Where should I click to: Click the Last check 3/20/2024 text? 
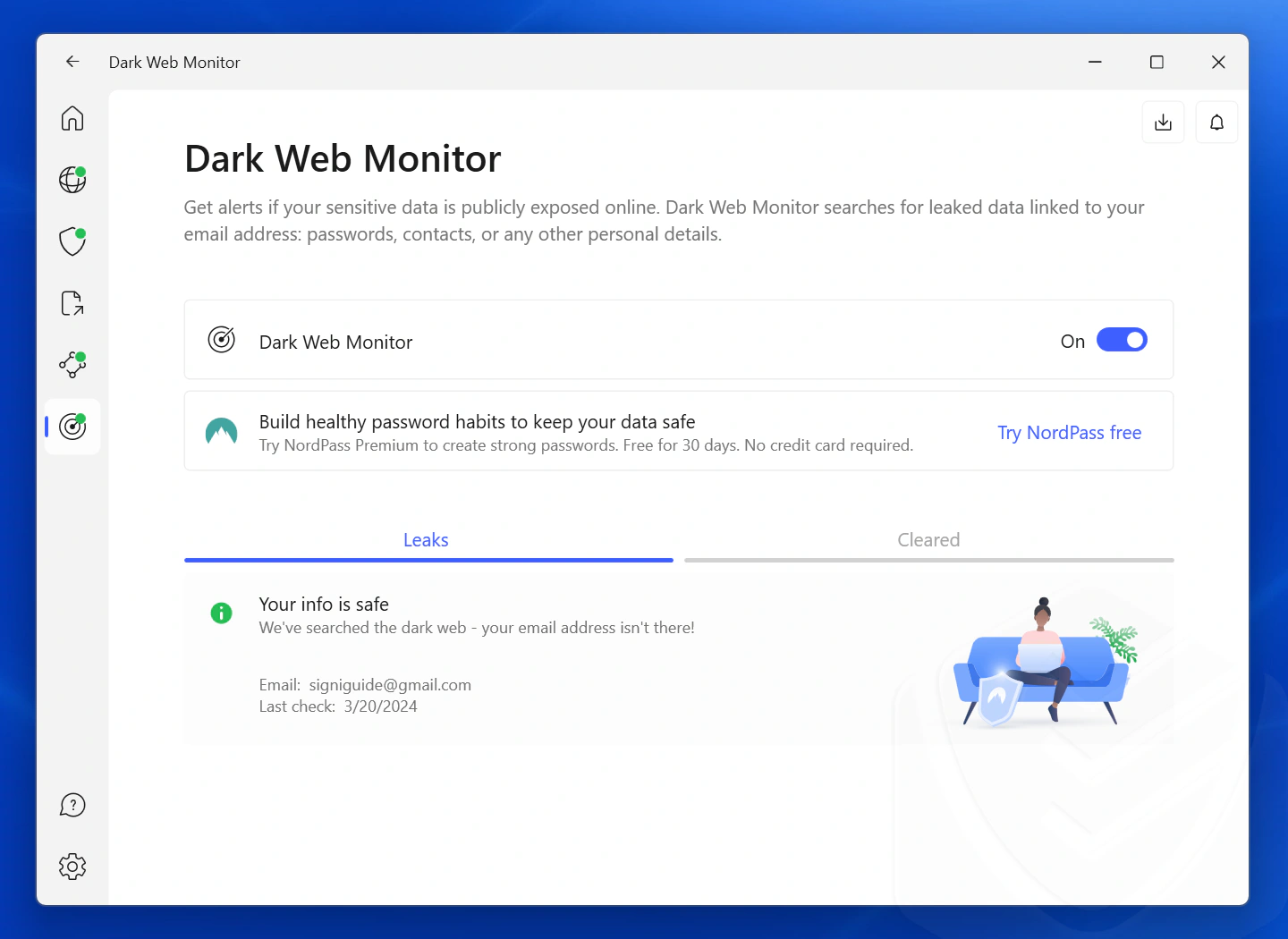point(338,706)
